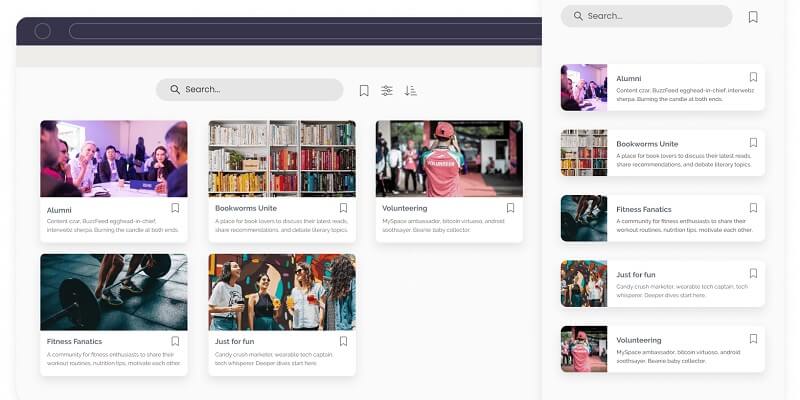
Task: Select Fitness Fanatics title in mobile list
Action: (x=643, y=209)
